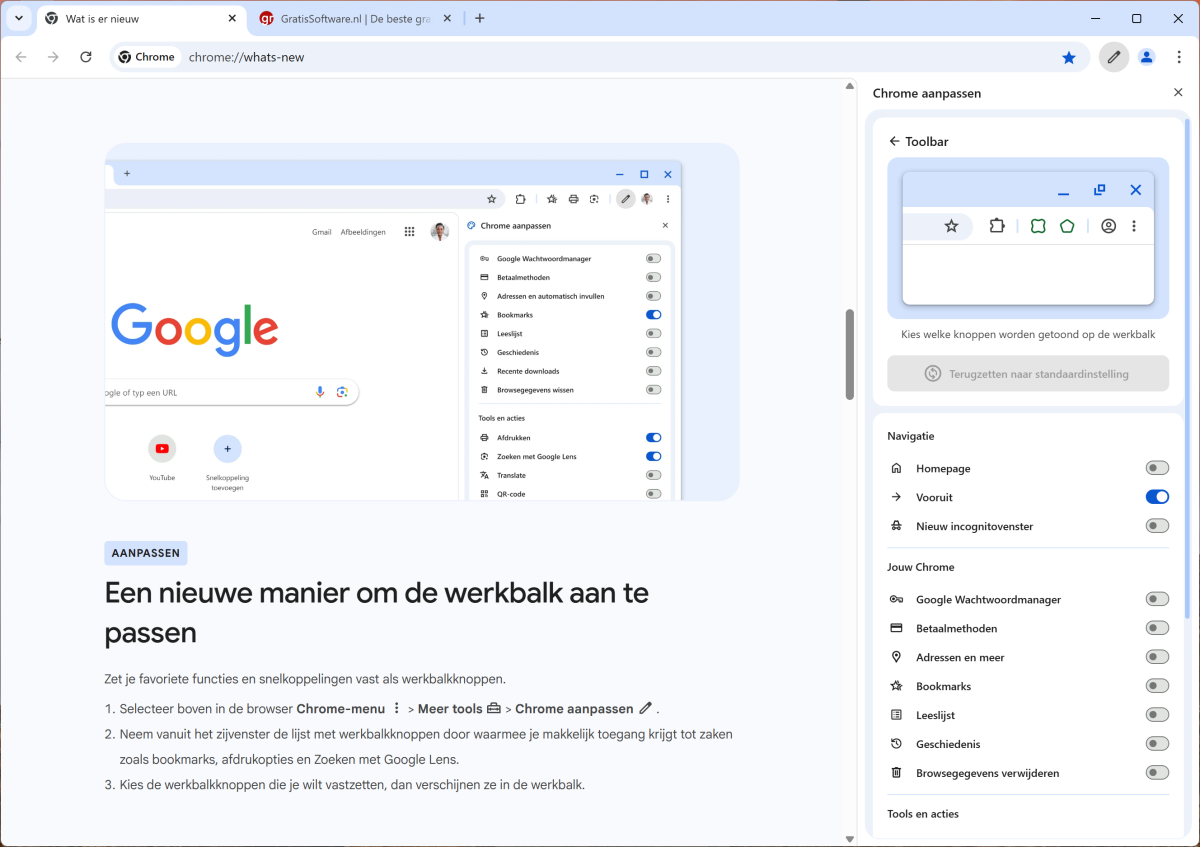This screenshot has width=1200, height=847.
Task: Turn on Nieuw incognitovenster toggle
Action: [x=1157, y=526]
